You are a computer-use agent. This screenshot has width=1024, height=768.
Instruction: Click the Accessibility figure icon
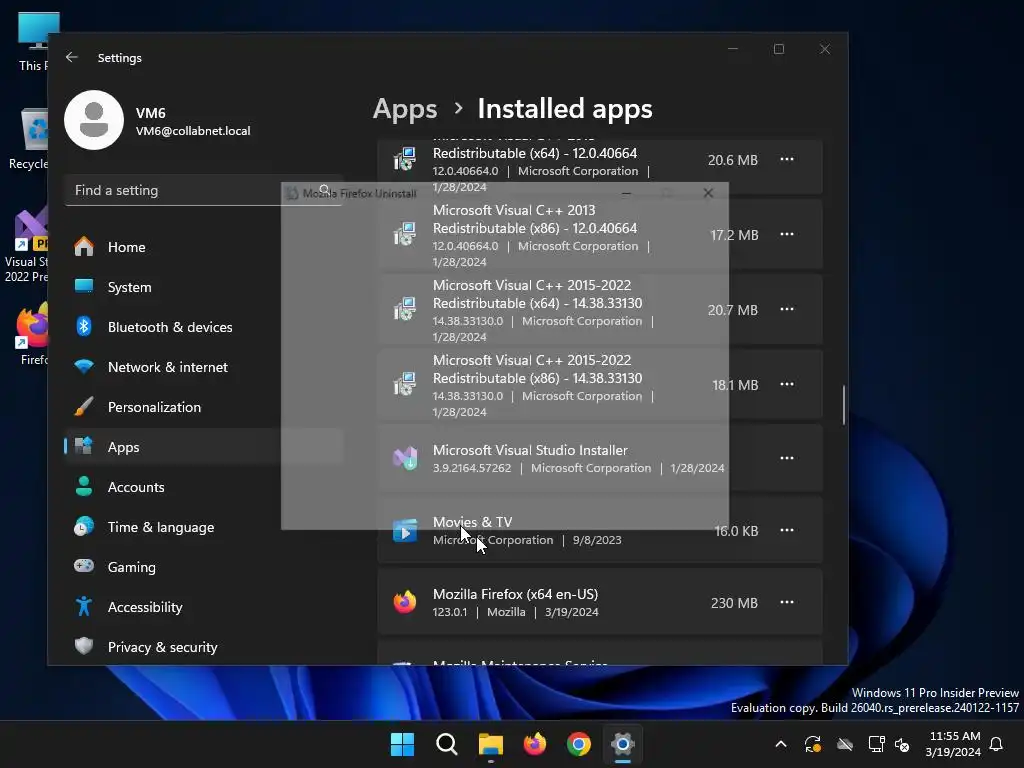tap(84, 606)
